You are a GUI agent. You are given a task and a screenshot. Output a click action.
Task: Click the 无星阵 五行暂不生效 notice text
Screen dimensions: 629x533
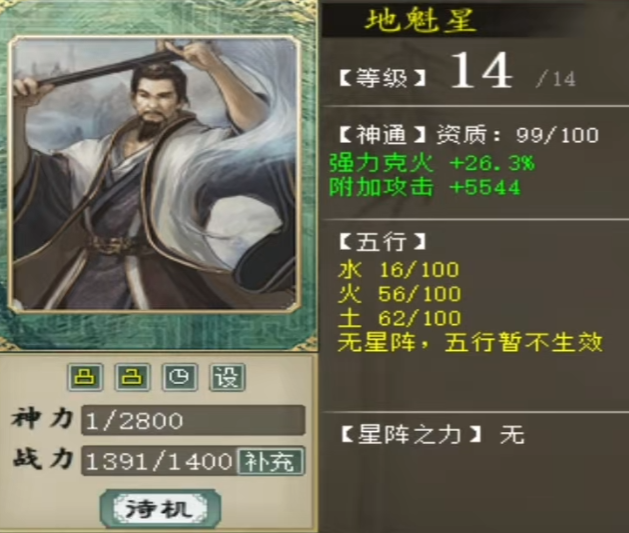[470, 343]
